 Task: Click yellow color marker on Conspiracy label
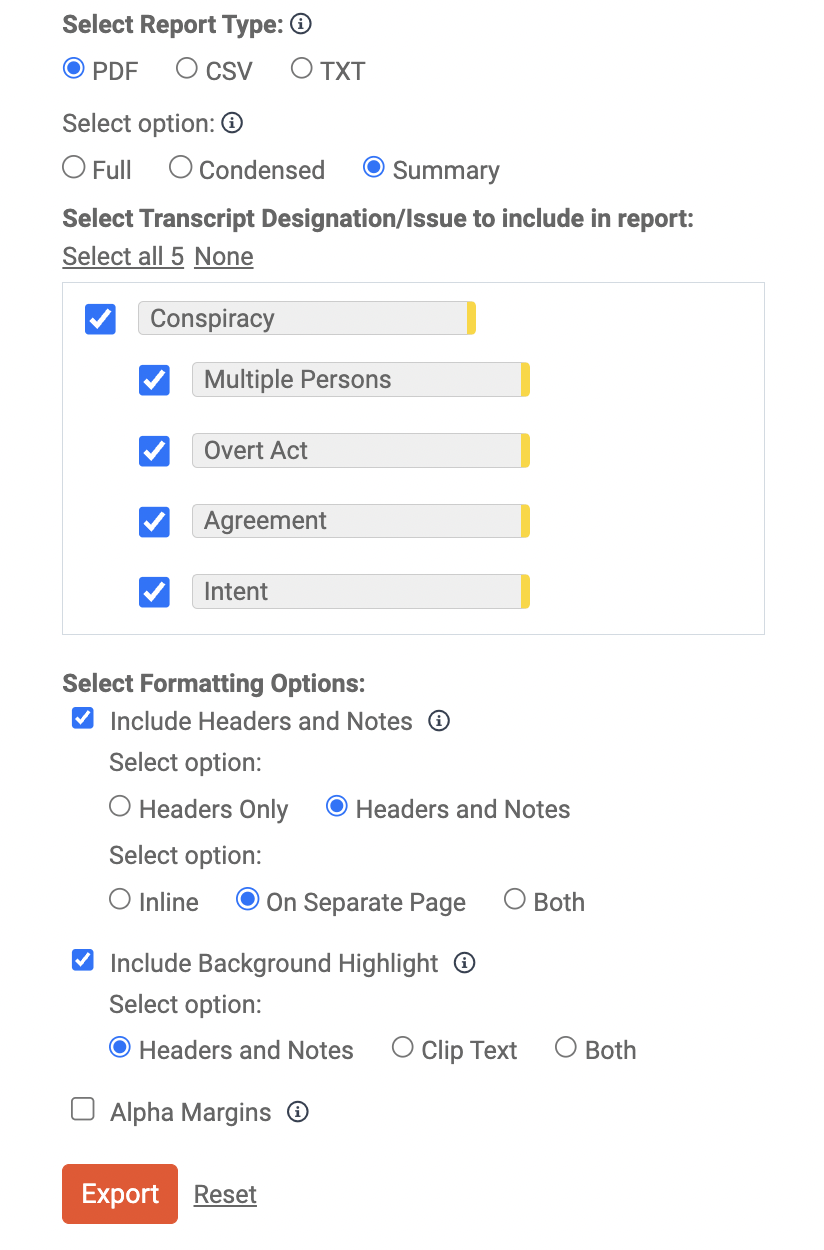click(471, 319)
